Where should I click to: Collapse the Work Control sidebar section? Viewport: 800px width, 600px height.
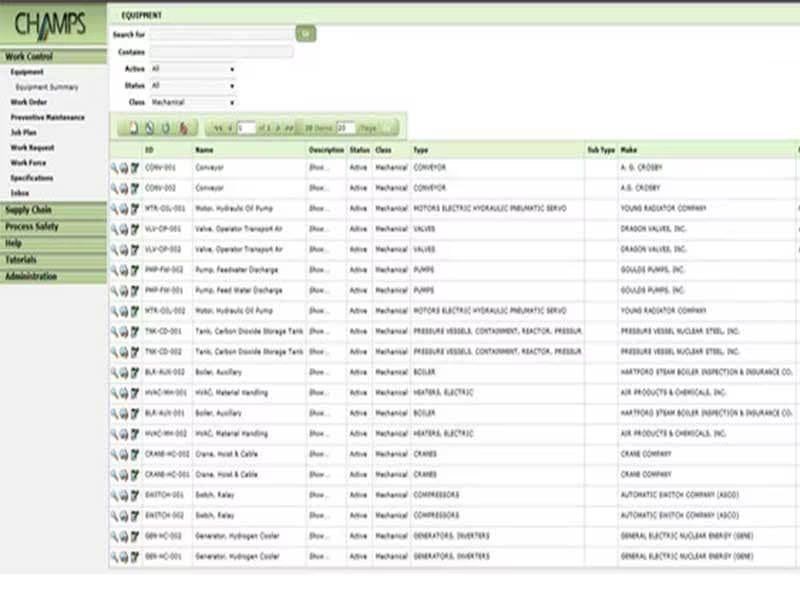pos(53,57)
